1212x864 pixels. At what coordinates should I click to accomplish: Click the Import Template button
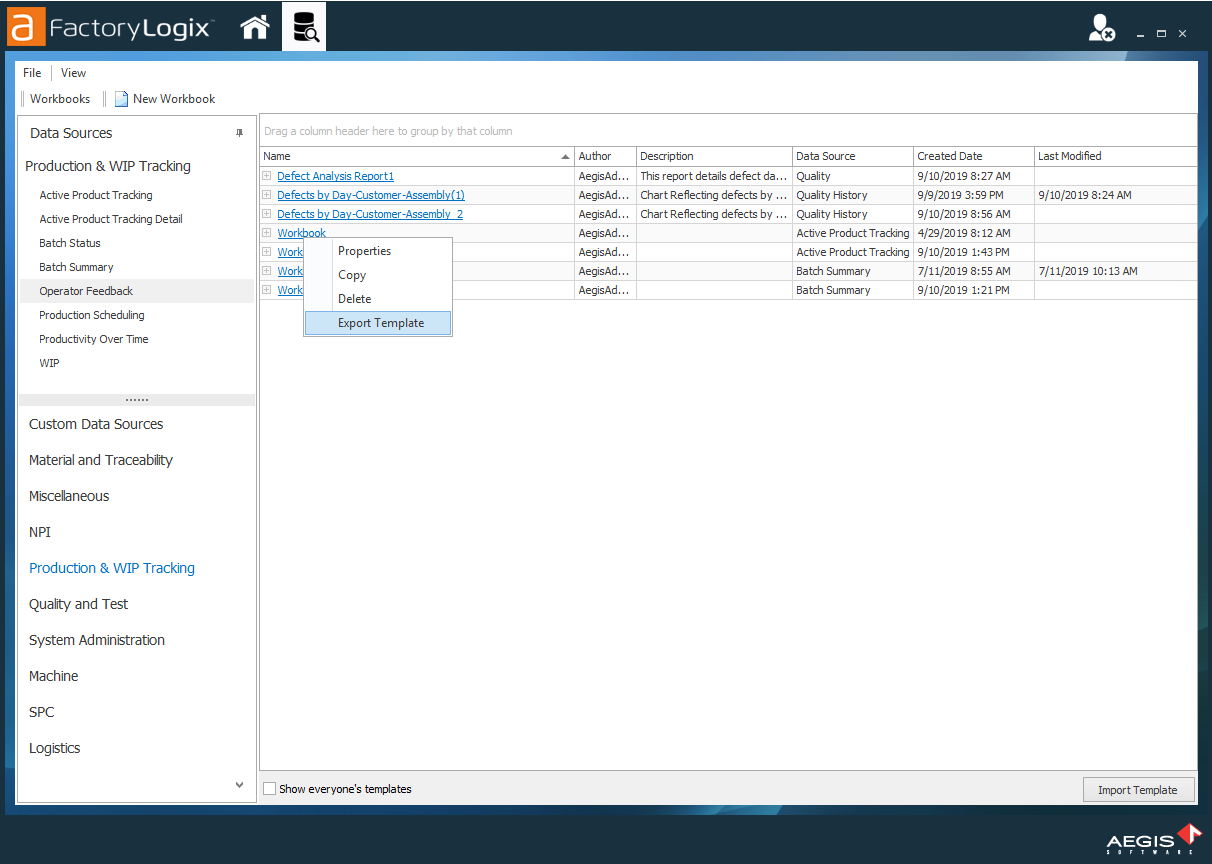coord(1138,789)
